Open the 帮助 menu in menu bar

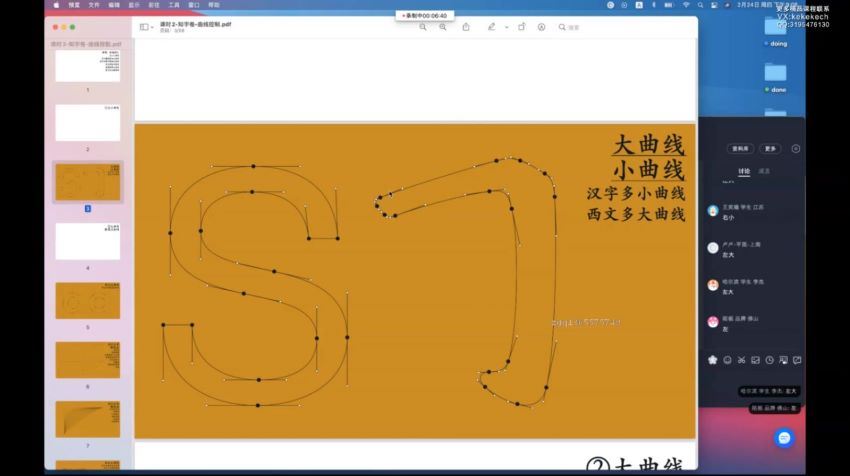tap(214, 5)
